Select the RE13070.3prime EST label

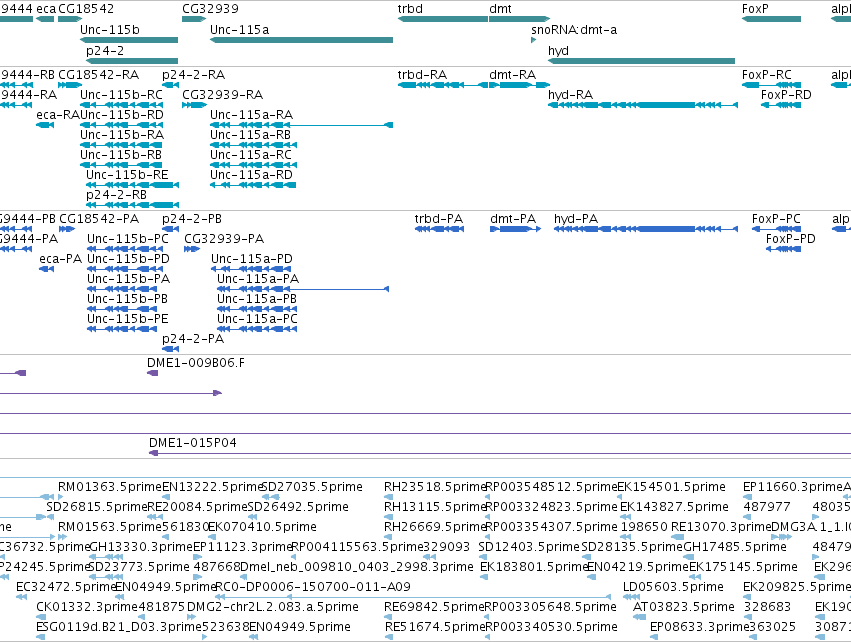[721, 527]
